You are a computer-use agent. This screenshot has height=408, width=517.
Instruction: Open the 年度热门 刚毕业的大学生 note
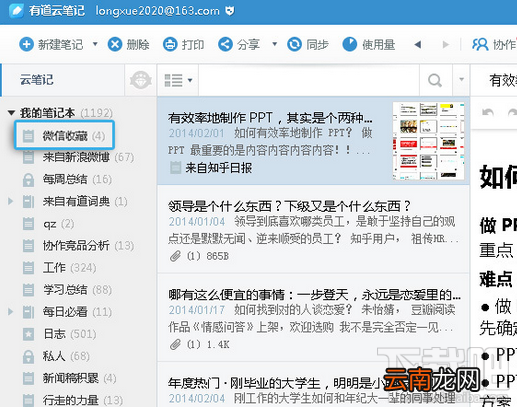pos(313,385)
